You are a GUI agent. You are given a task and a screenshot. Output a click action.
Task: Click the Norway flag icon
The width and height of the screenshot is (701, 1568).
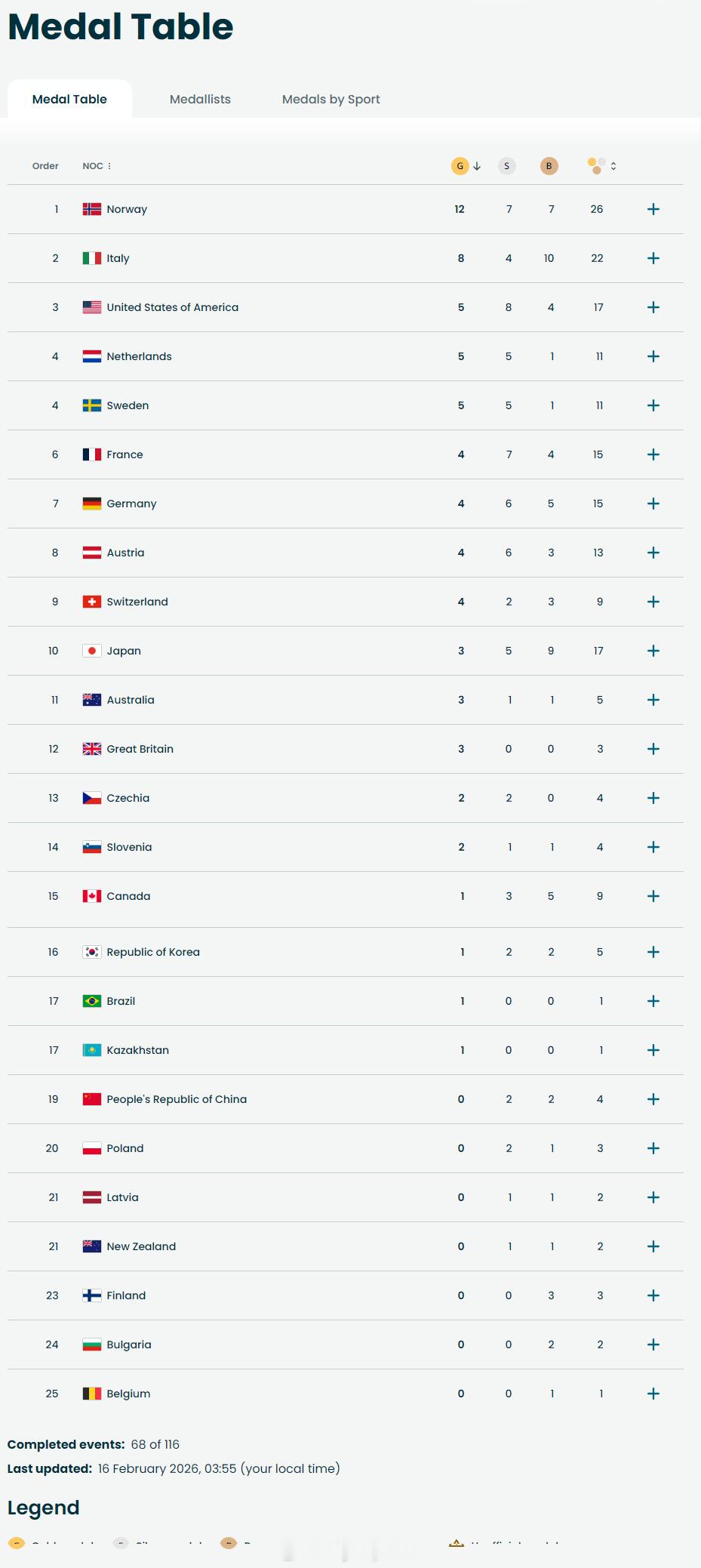pos(92,209)
